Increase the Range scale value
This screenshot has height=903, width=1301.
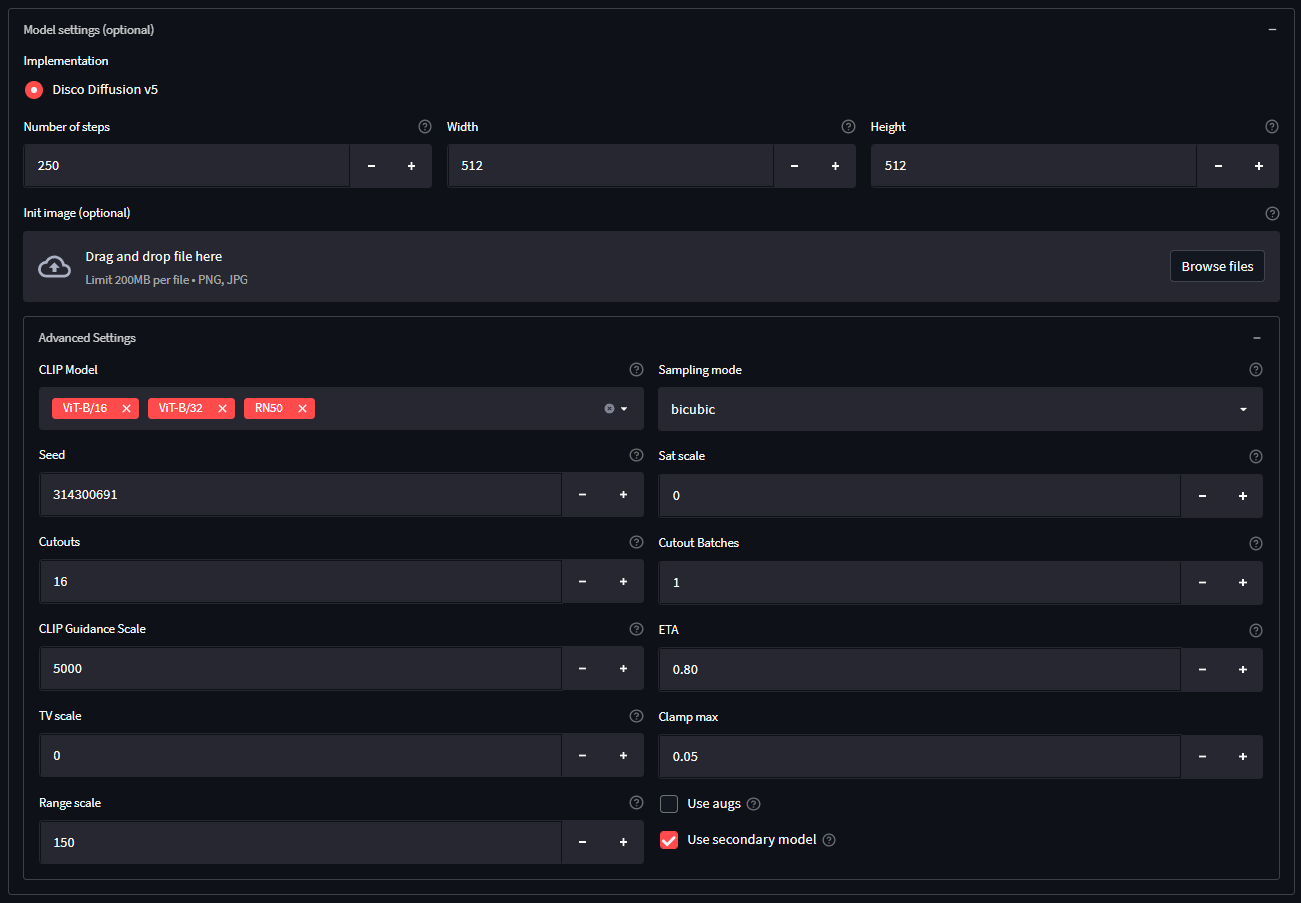pyautogui.click(x=623, y=843)
